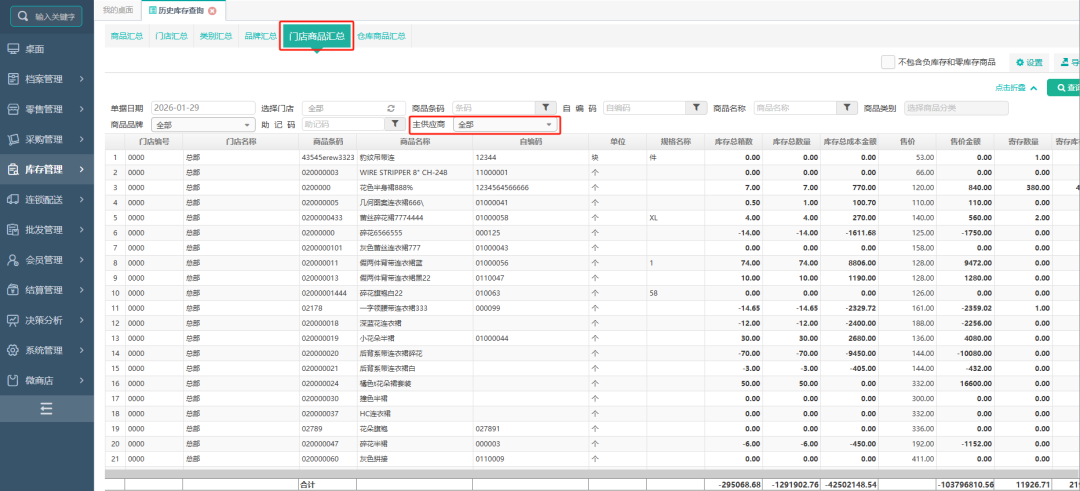Switch to 仓库商品汇总 tab

pos(382,36)
